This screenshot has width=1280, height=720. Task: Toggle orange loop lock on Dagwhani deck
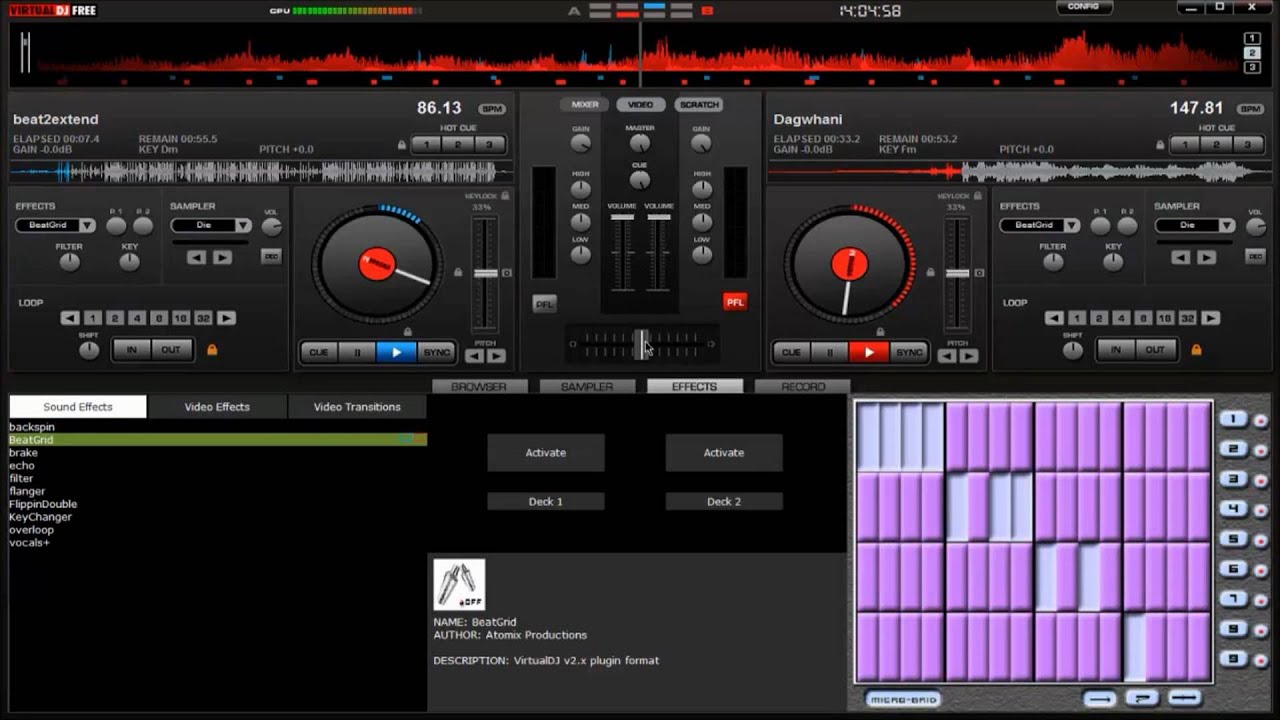point(1196,350)
